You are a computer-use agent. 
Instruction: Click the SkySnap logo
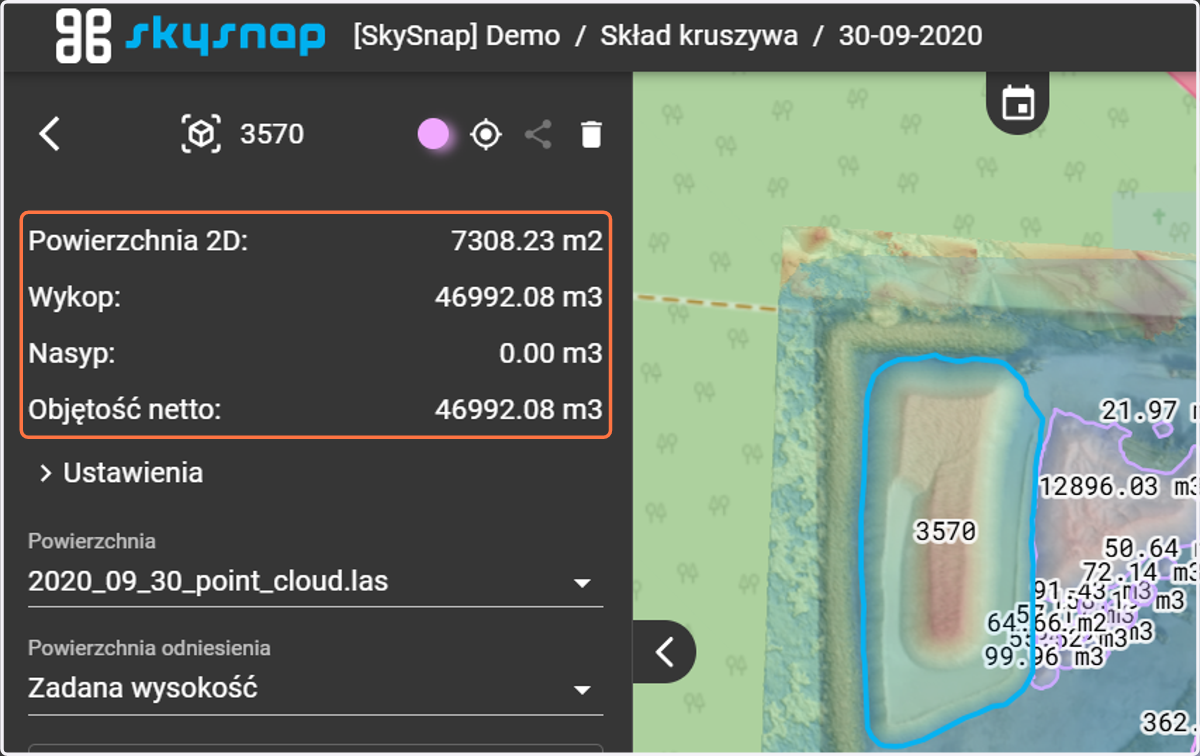pyautogui.click(x=191, y=36)
